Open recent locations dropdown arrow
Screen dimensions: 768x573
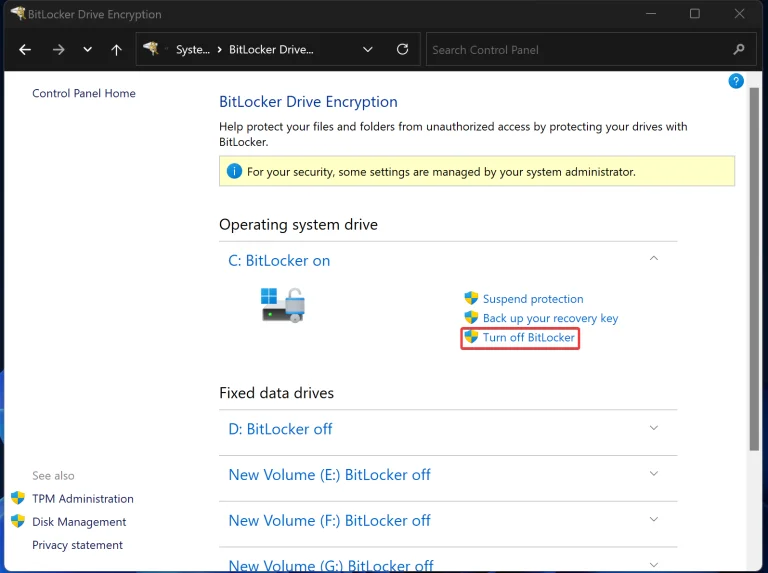[x=87, y=49]
